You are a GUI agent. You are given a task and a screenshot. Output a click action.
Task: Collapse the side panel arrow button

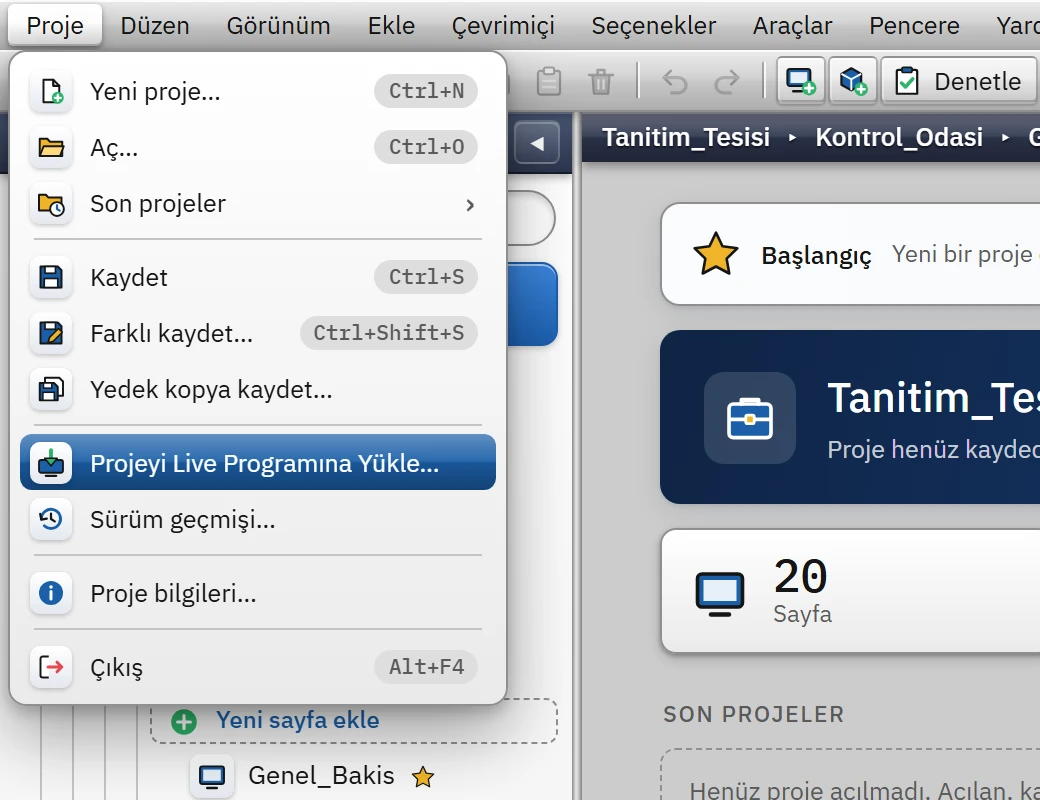[537, 143]
